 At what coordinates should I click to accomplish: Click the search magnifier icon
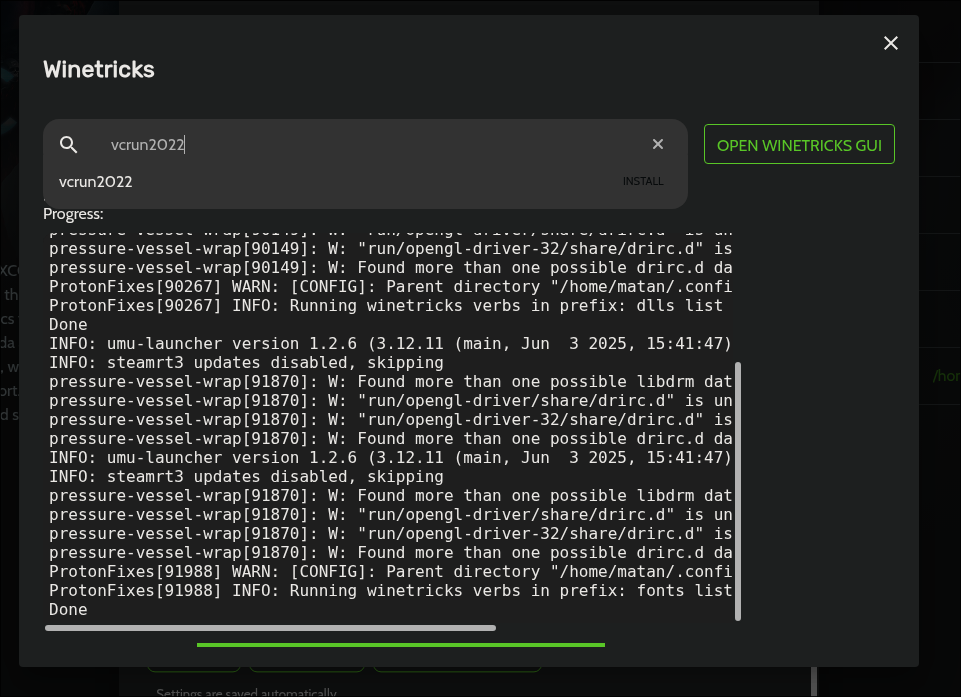tap(69, 145)
